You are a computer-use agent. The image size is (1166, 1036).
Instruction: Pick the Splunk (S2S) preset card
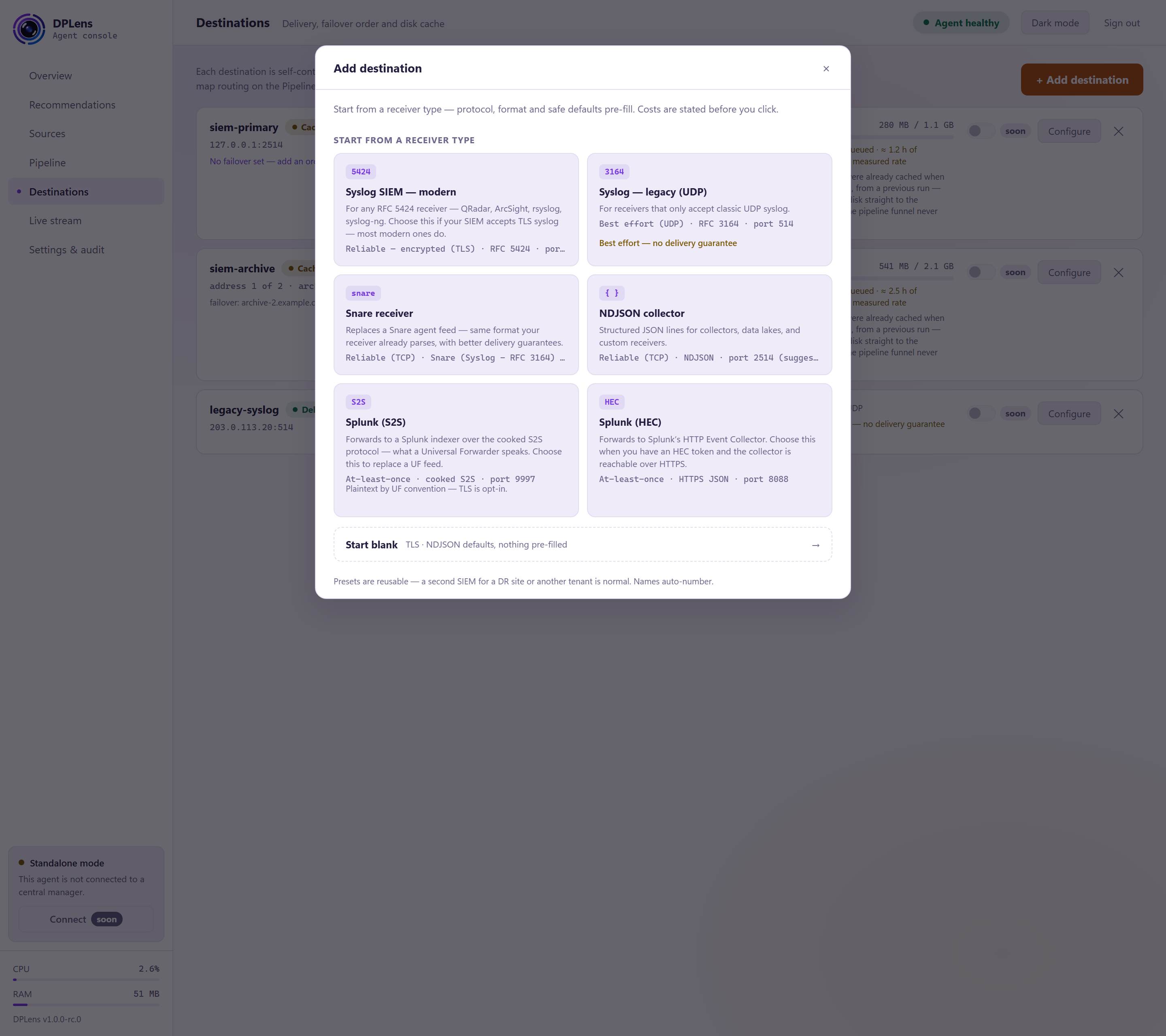[x=456, y=450]
